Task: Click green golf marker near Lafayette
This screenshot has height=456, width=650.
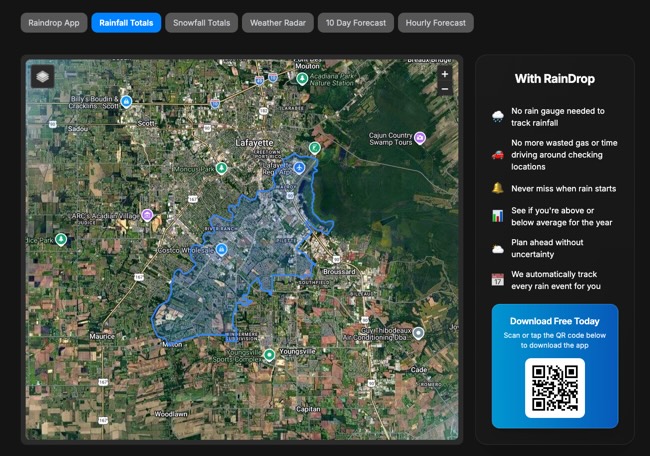Action: pyautogui.click(x=315, y=148)
